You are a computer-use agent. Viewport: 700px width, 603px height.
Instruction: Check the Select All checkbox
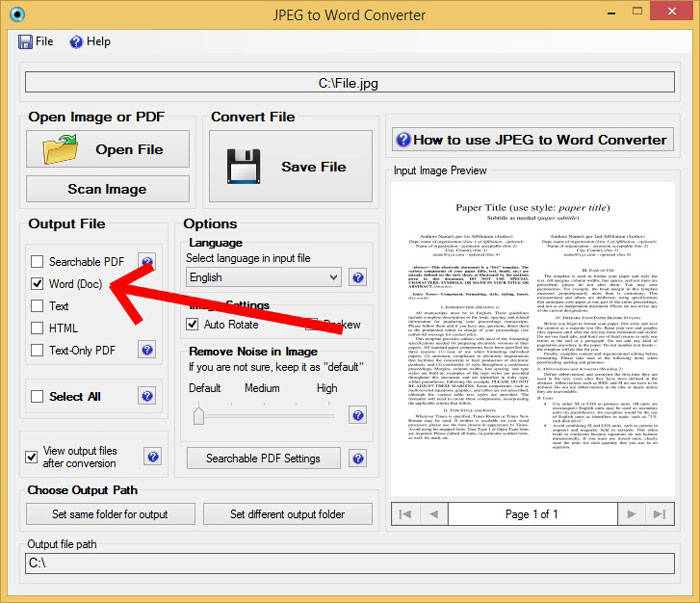(x=37, y=397)
